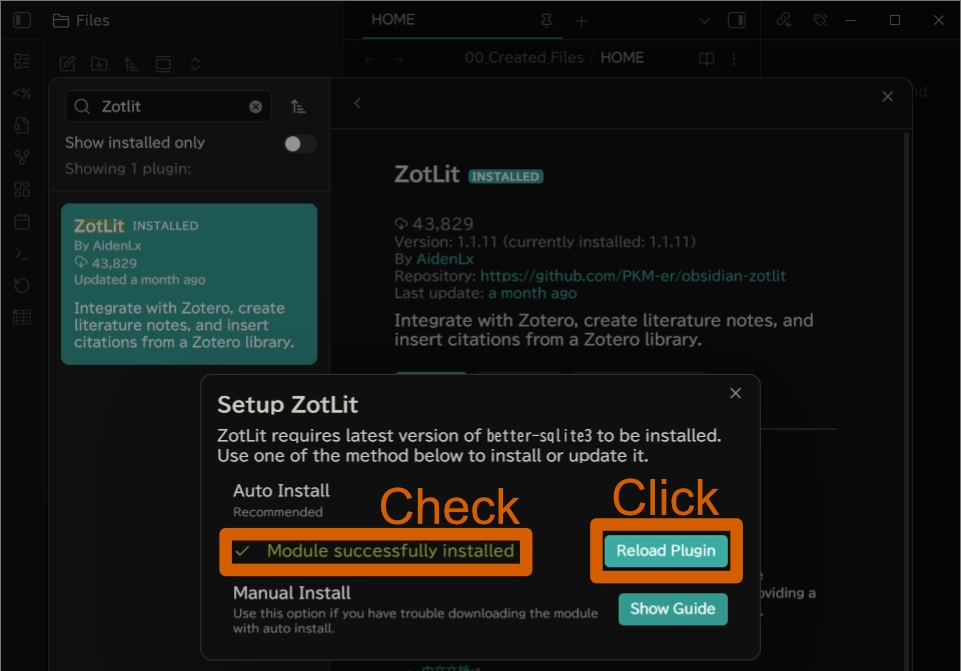961x671 pixels.
Task: Clear the Zotlit search text
Action: coord(255,107)
